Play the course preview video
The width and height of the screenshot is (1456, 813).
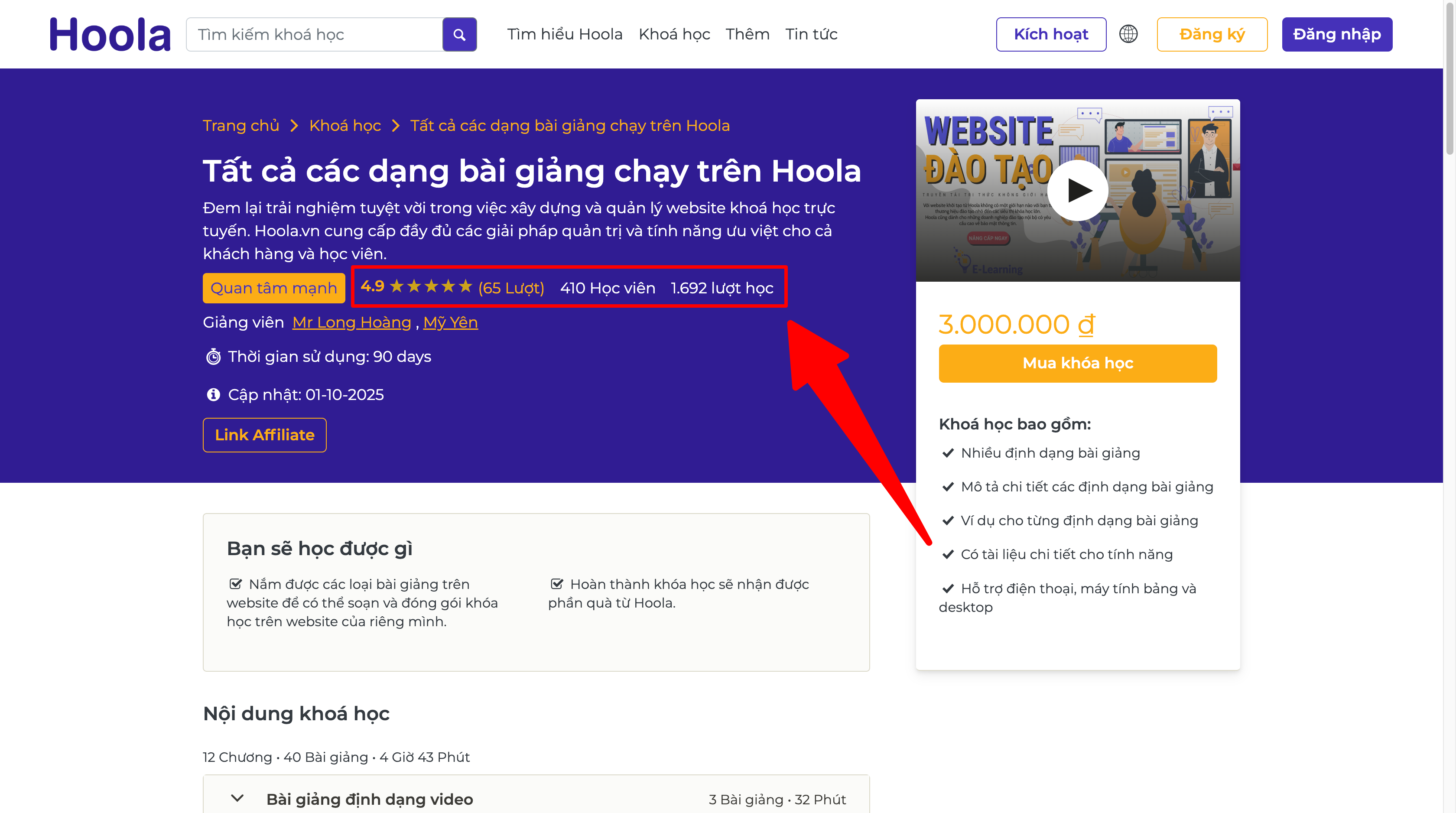pyautogui.click(x=1078, y=191)
